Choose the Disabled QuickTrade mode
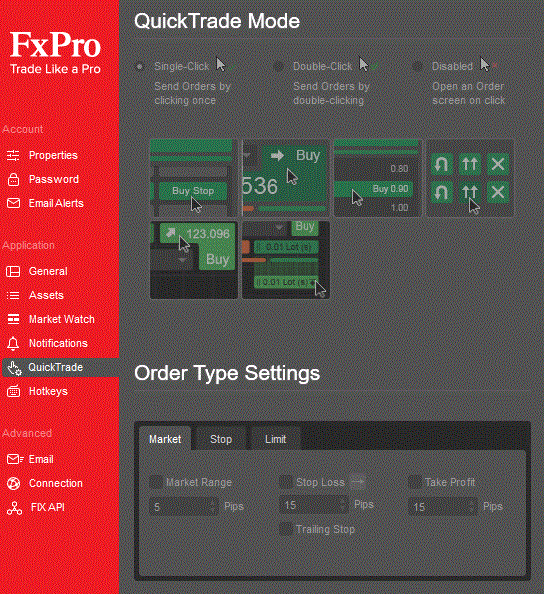The height and width of the screenshot is (594, 544). tap(417, 67)
